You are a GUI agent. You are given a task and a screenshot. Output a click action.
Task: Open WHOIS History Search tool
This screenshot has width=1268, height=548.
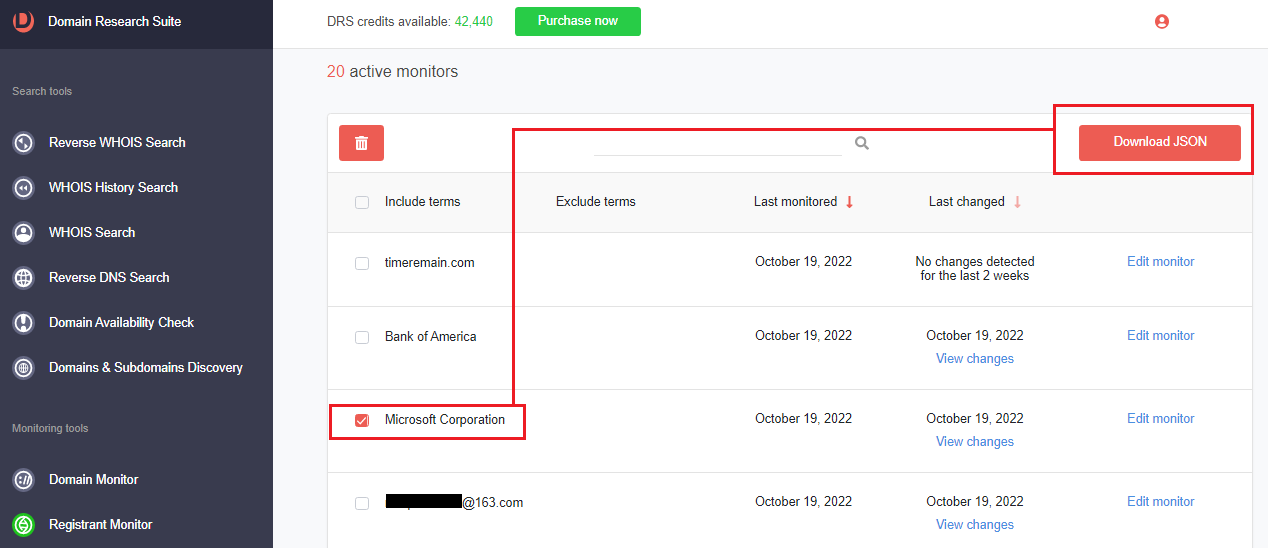tap(113, 187)
